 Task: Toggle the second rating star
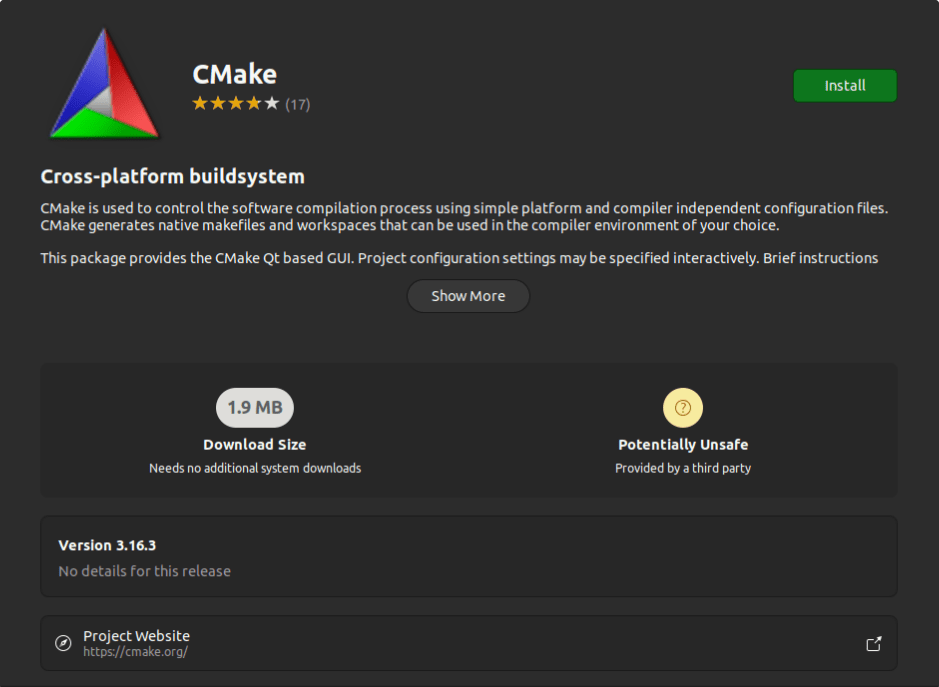218,102
